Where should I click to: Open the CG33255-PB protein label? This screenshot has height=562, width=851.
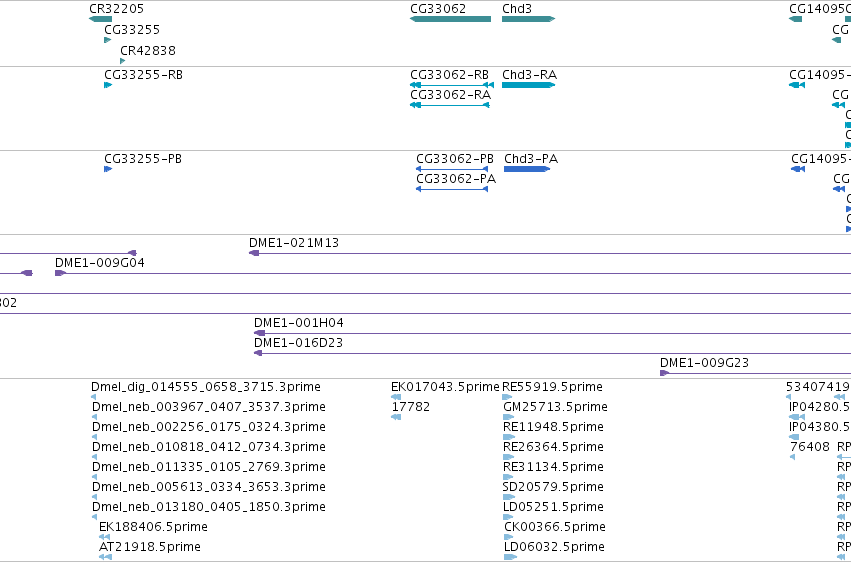coord(143,159)
